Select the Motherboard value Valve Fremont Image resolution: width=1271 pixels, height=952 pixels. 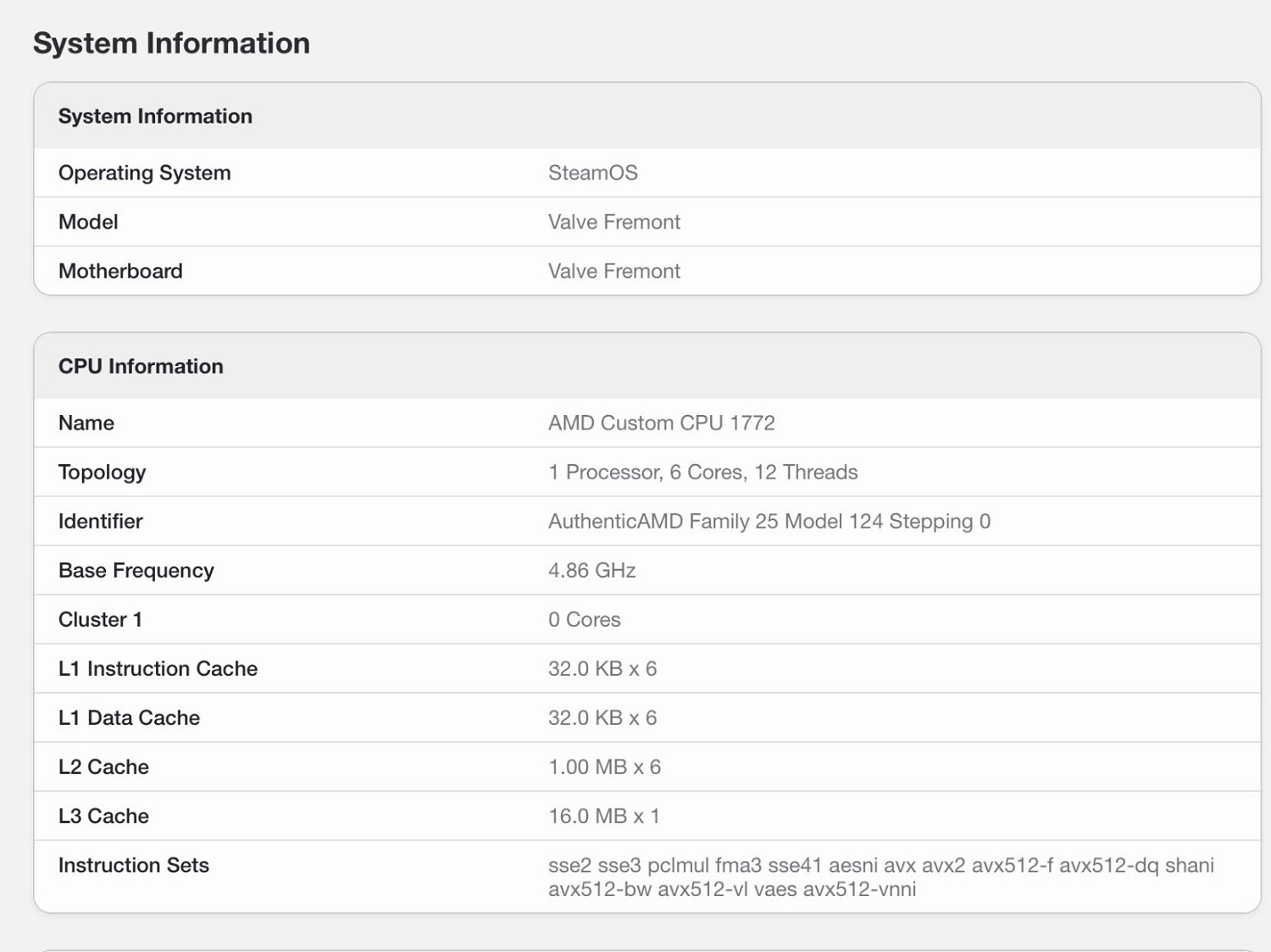614,271
